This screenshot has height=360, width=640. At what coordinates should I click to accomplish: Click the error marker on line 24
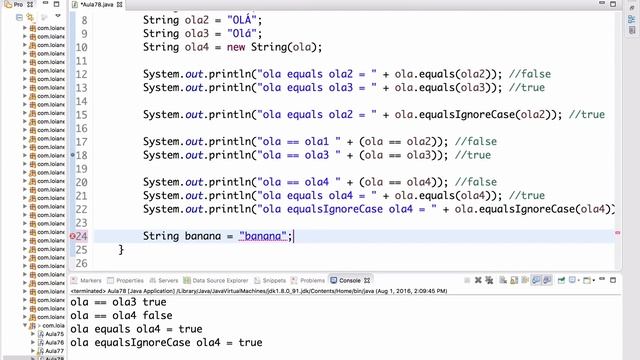click(72, 236)
